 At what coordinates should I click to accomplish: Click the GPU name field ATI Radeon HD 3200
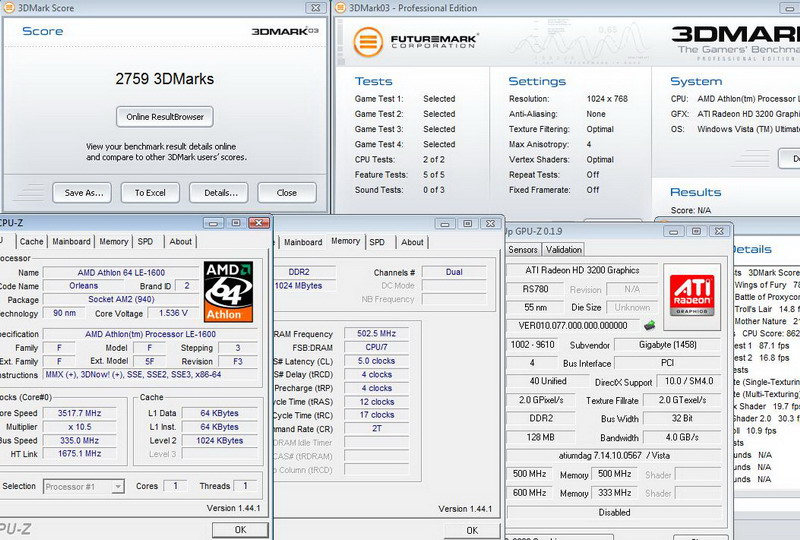pos(582,270)
